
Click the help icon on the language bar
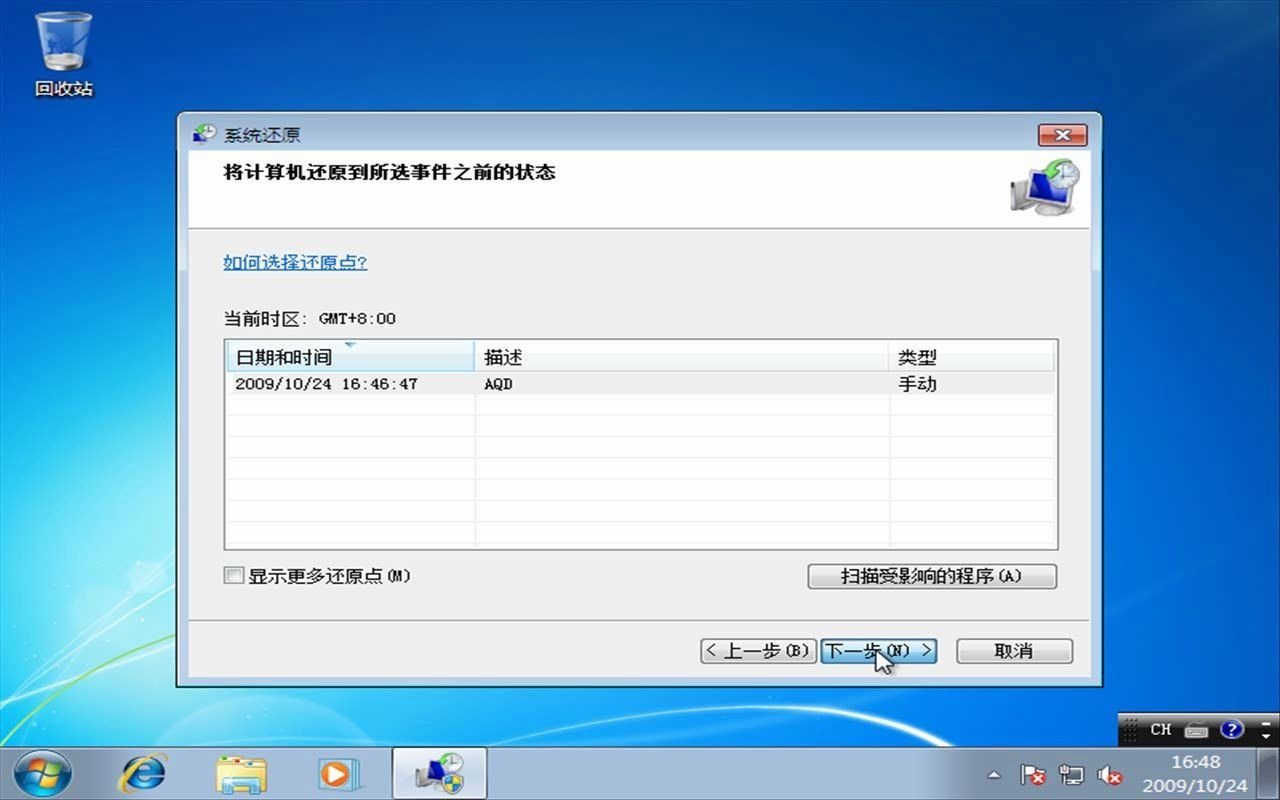tap(1232, 731)
